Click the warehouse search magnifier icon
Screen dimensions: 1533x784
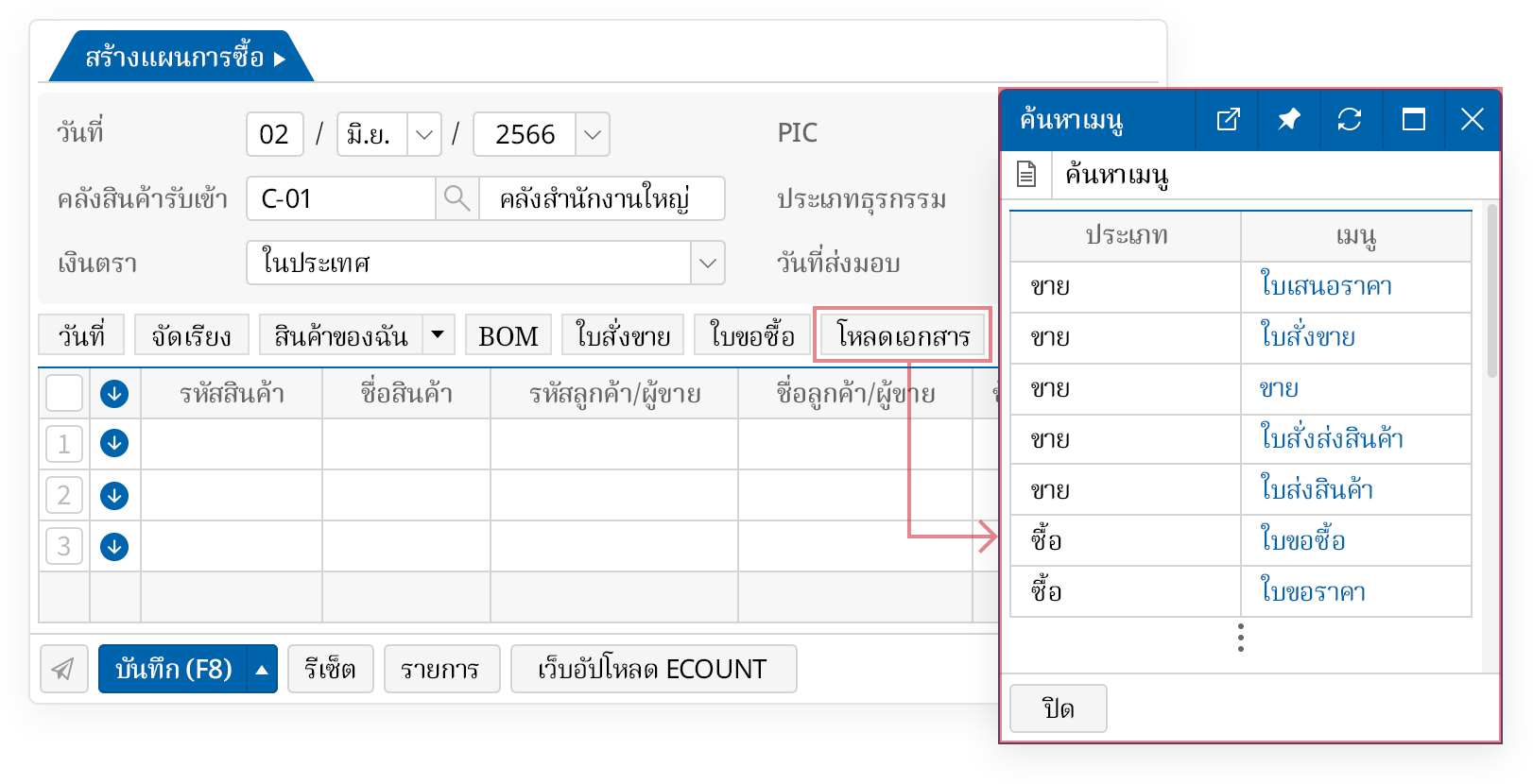pos(456,198)
